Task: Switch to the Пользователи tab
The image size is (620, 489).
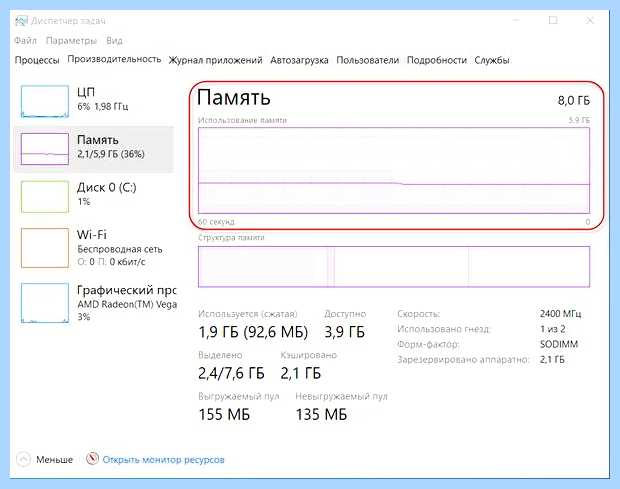Action: point(367,60)
